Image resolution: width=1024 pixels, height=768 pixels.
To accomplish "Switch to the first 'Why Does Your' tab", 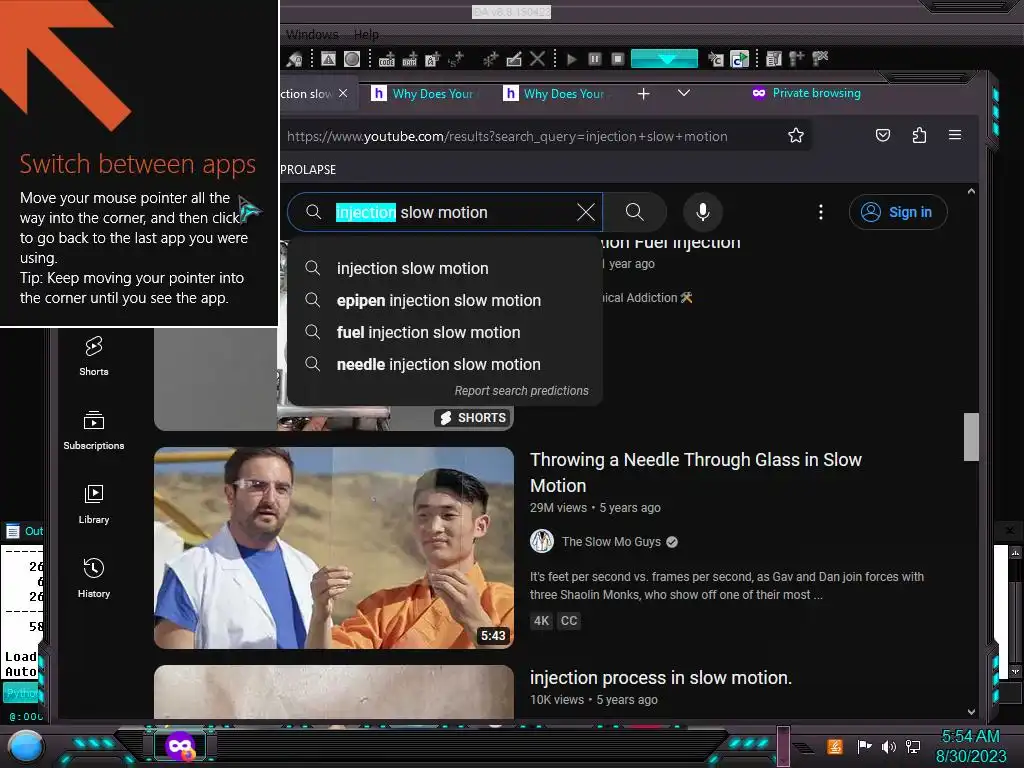I will tap(424, 93).
